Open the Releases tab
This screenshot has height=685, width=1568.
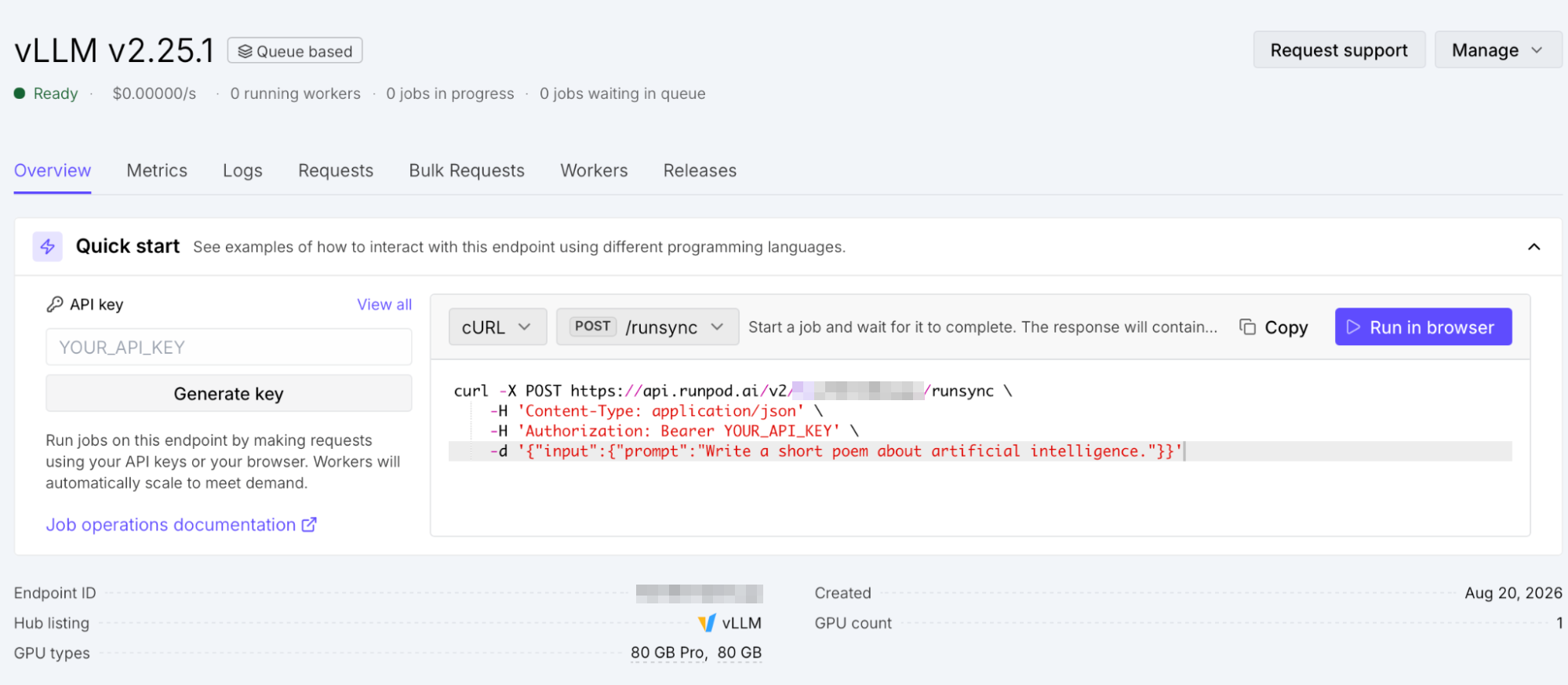(700, 170)
